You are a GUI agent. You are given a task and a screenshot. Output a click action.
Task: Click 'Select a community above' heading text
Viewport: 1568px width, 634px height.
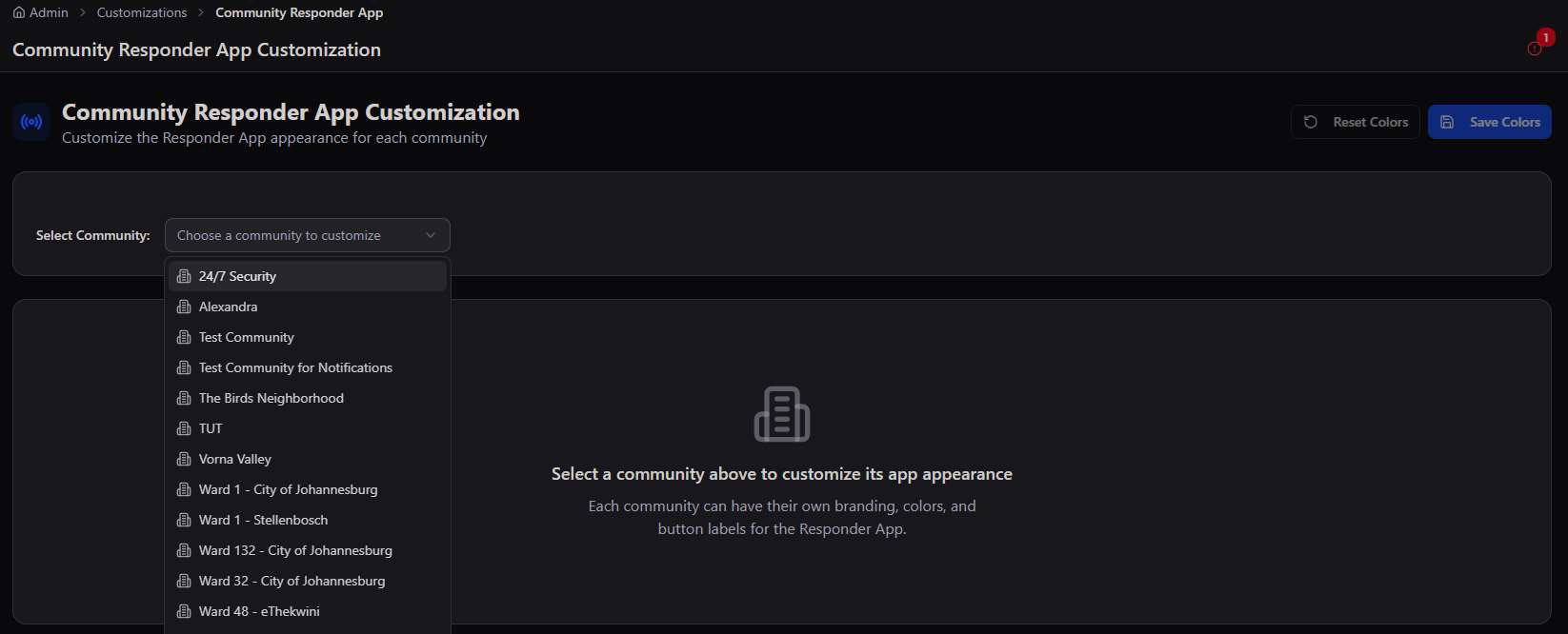(x=782, y=474)
